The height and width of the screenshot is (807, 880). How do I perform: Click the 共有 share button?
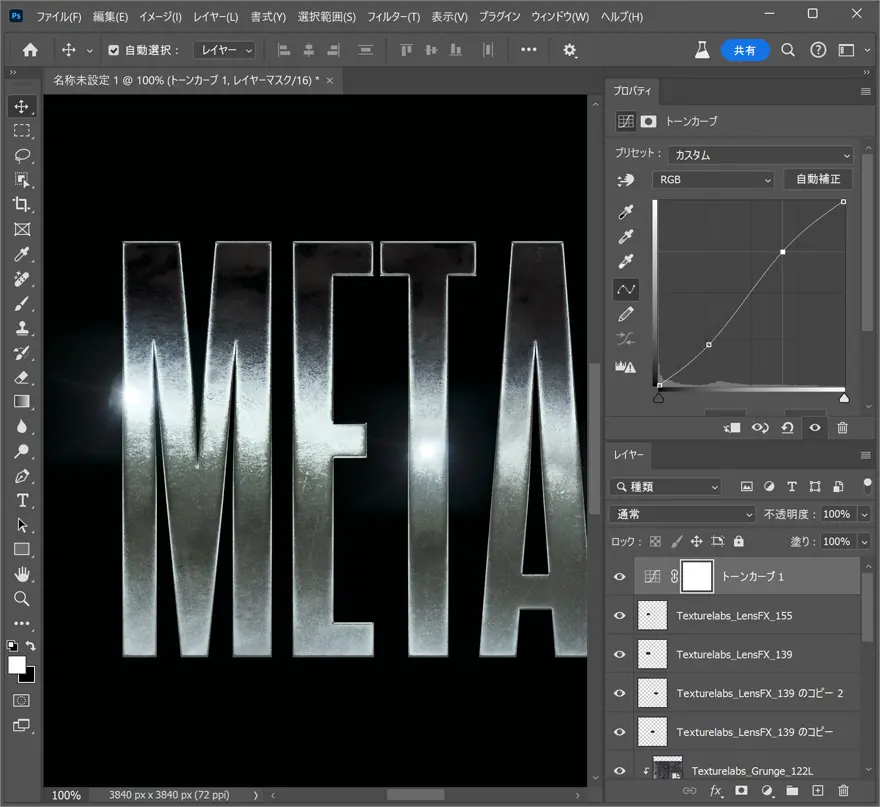pos(745,51)
